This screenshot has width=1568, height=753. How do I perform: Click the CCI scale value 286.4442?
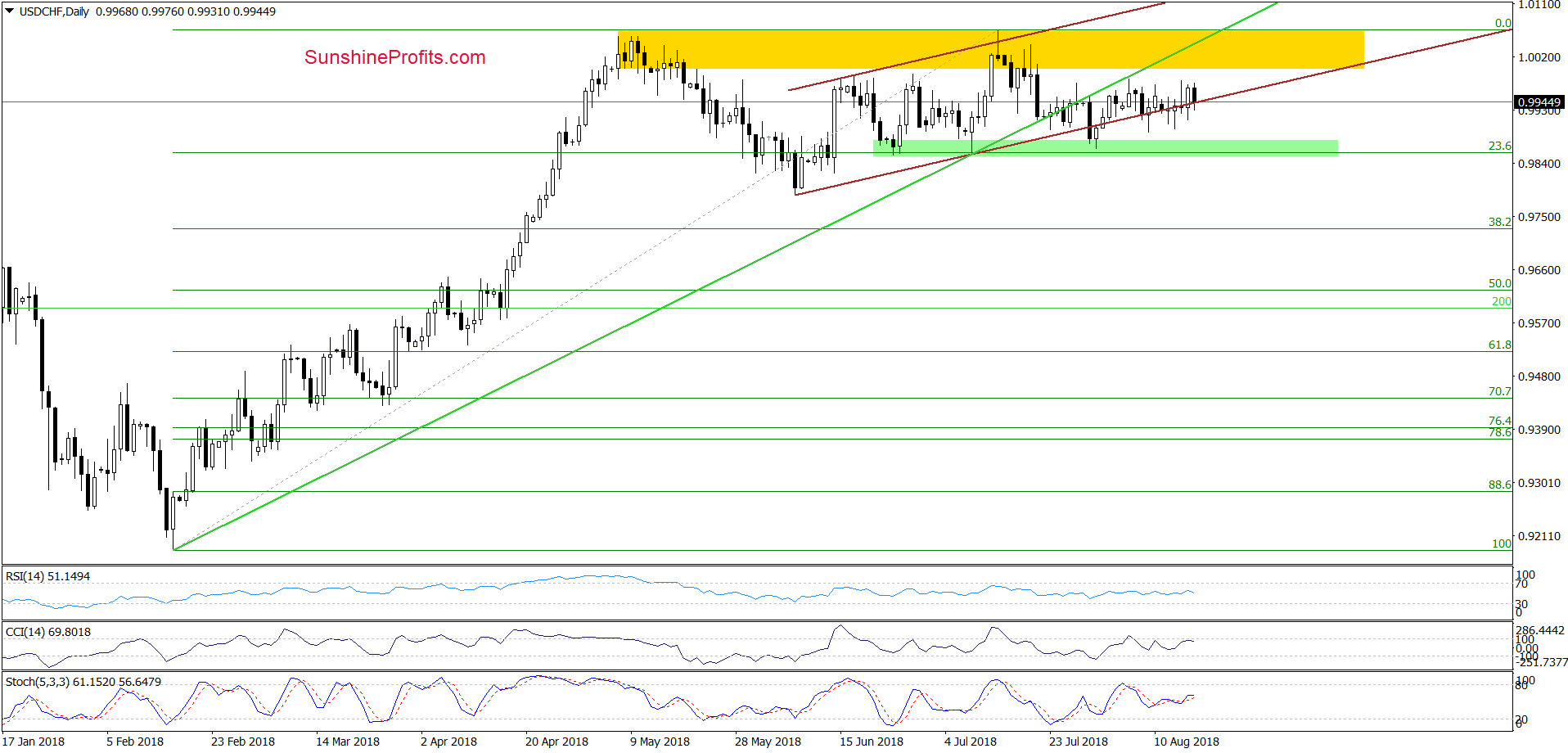click(1540, 631)
